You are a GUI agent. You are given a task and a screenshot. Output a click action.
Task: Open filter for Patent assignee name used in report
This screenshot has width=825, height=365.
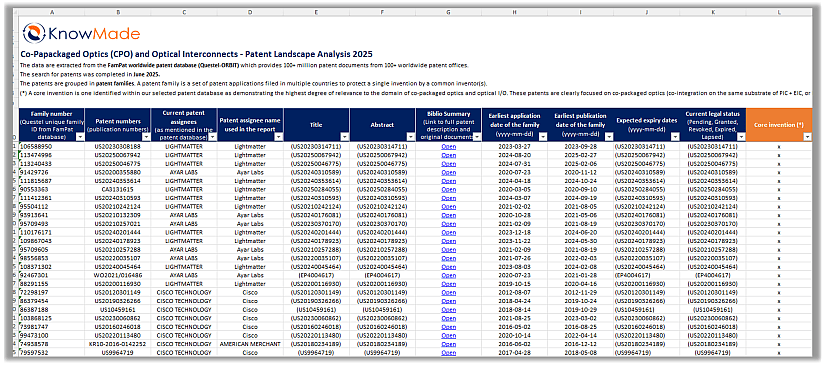278,137
